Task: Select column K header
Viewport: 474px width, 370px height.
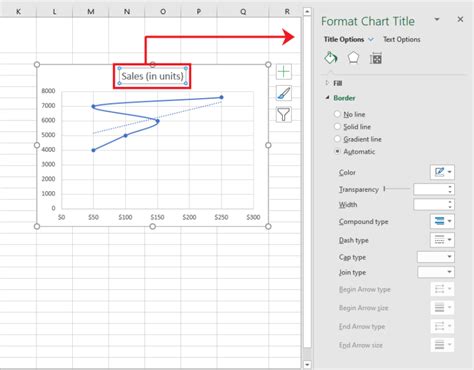Action: (18, 12)
